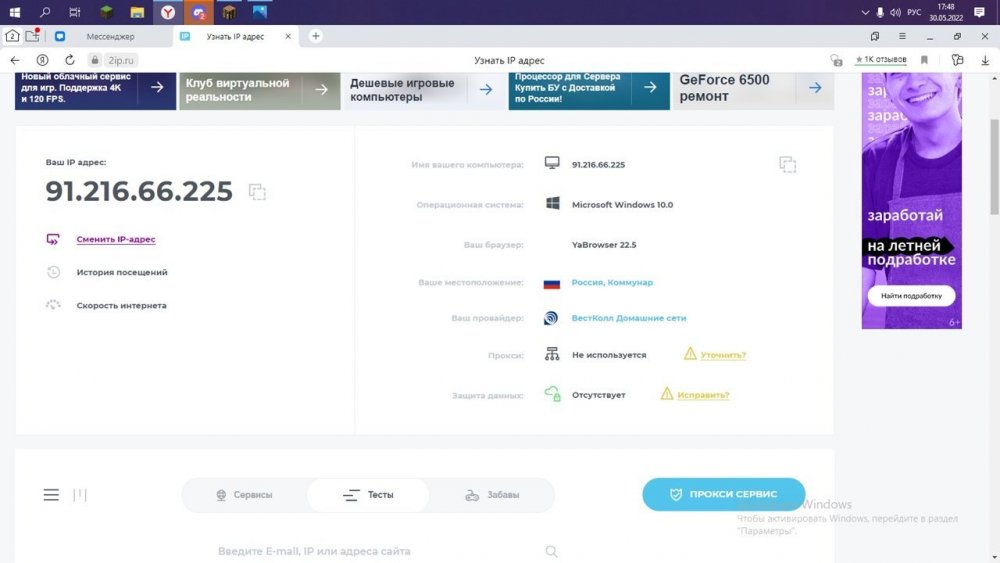Click the Россия, Коммунар location link
This screenshot has height=563, width=1000.
[612, 282]
